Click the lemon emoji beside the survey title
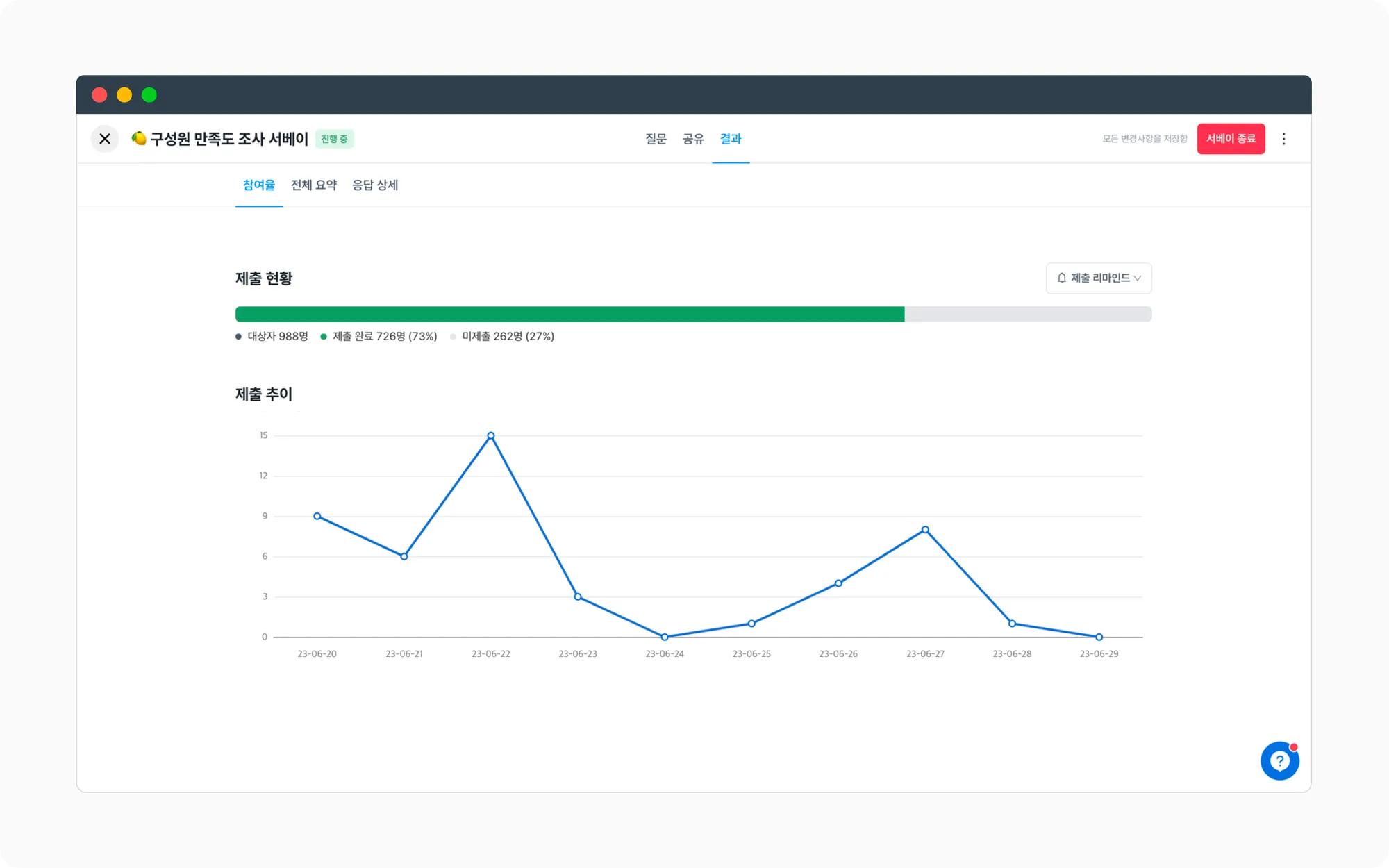Screen dimensions: 1389x868 pyautogui.click(x=139, y=138)
